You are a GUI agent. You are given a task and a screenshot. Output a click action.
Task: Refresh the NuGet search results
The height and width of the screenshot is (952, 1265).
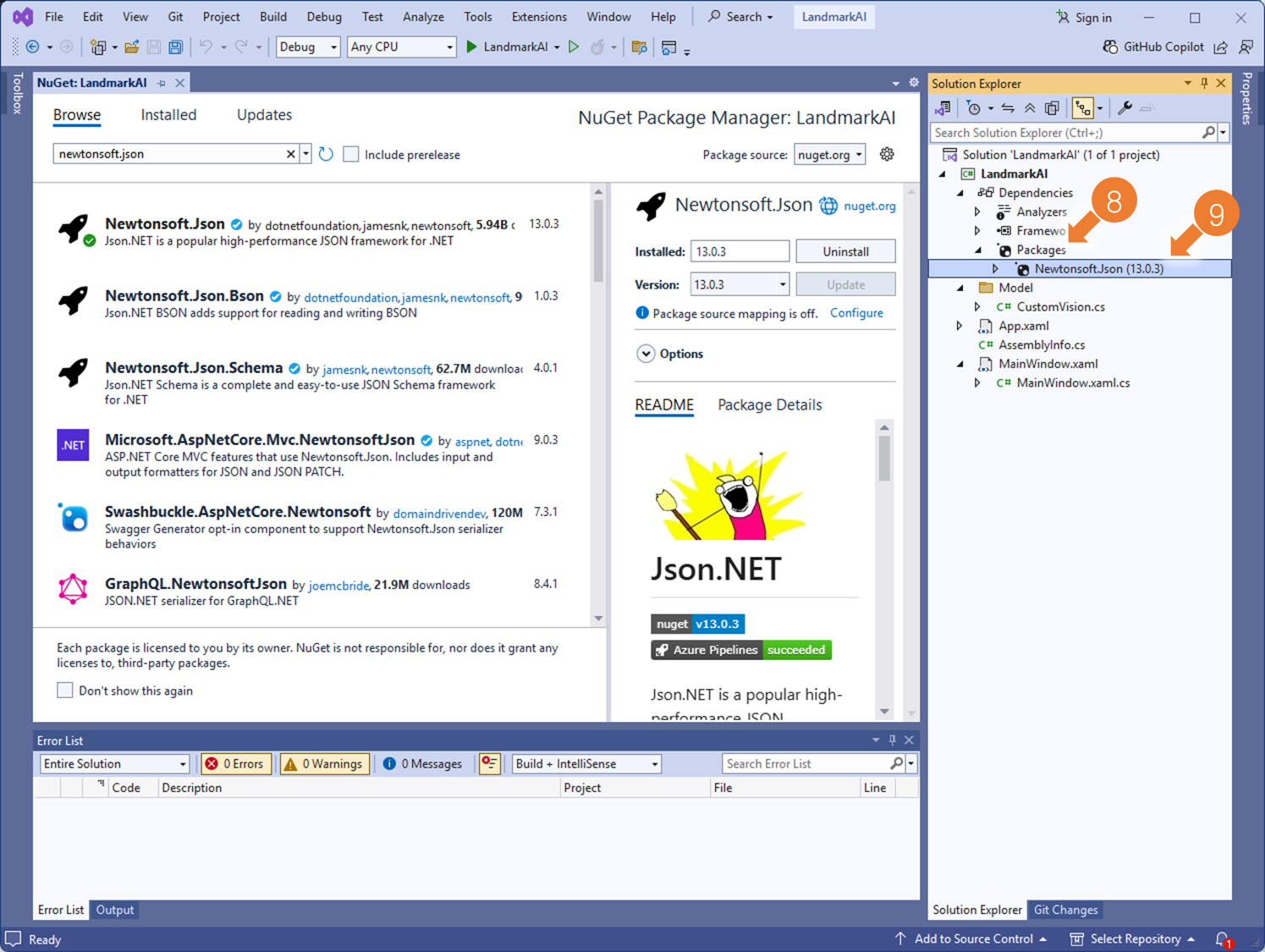[x=326, y=154]
